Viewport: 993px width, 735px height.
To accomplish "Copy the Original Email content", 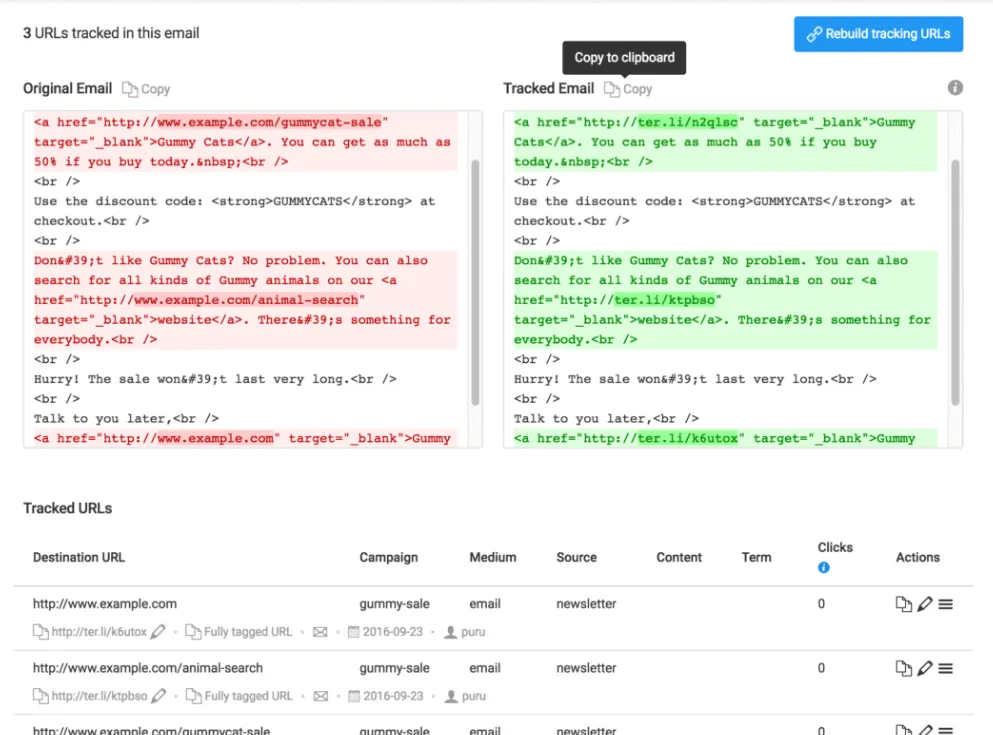I will coord(146,89).
